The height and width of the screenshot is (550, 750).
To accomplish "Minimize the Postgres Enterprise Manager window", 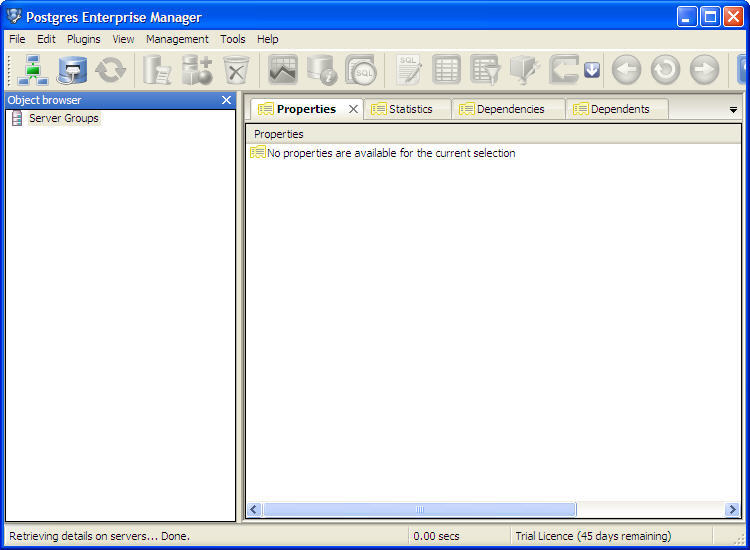I will point(687,17).
